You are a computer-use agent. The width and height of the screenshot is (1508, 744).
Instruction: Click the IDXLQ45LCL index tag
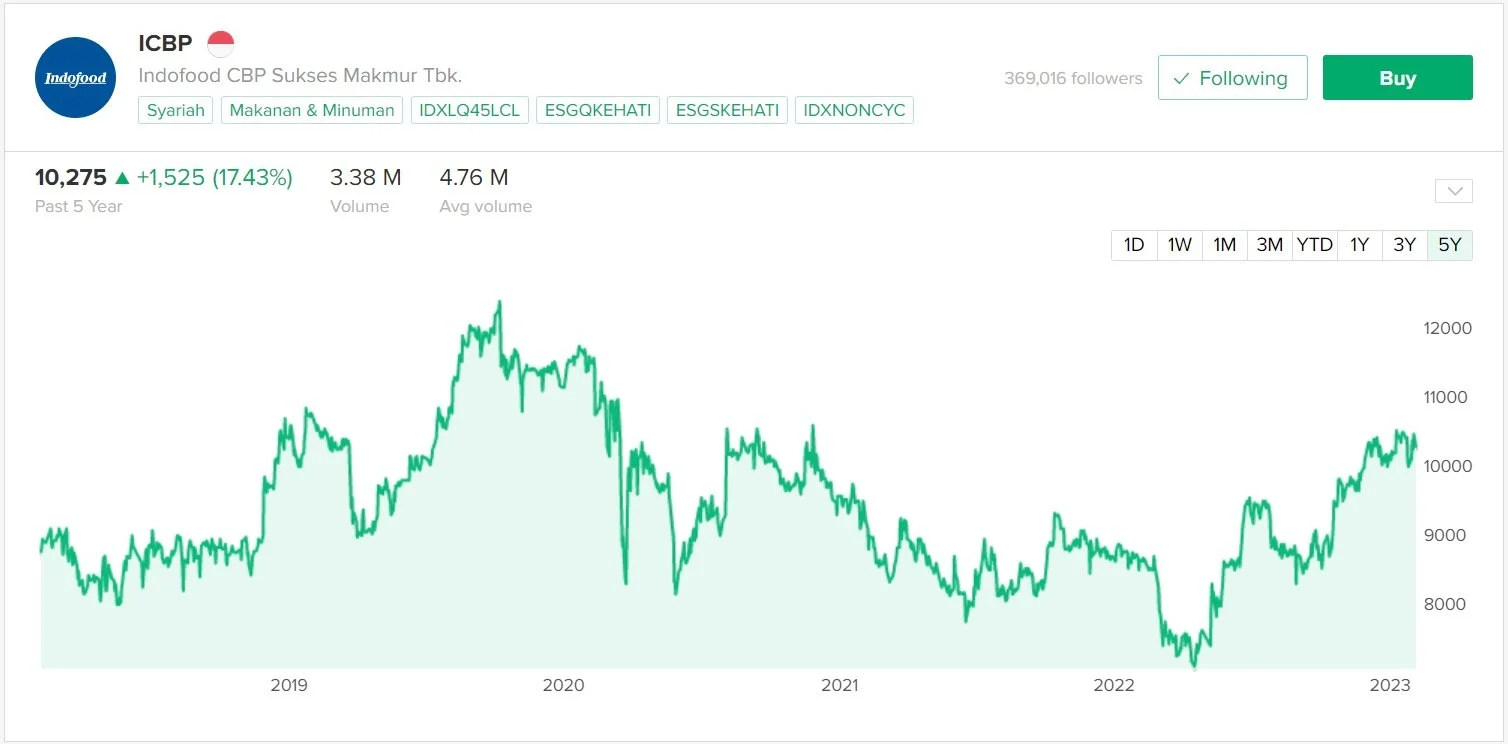point(469,110)
